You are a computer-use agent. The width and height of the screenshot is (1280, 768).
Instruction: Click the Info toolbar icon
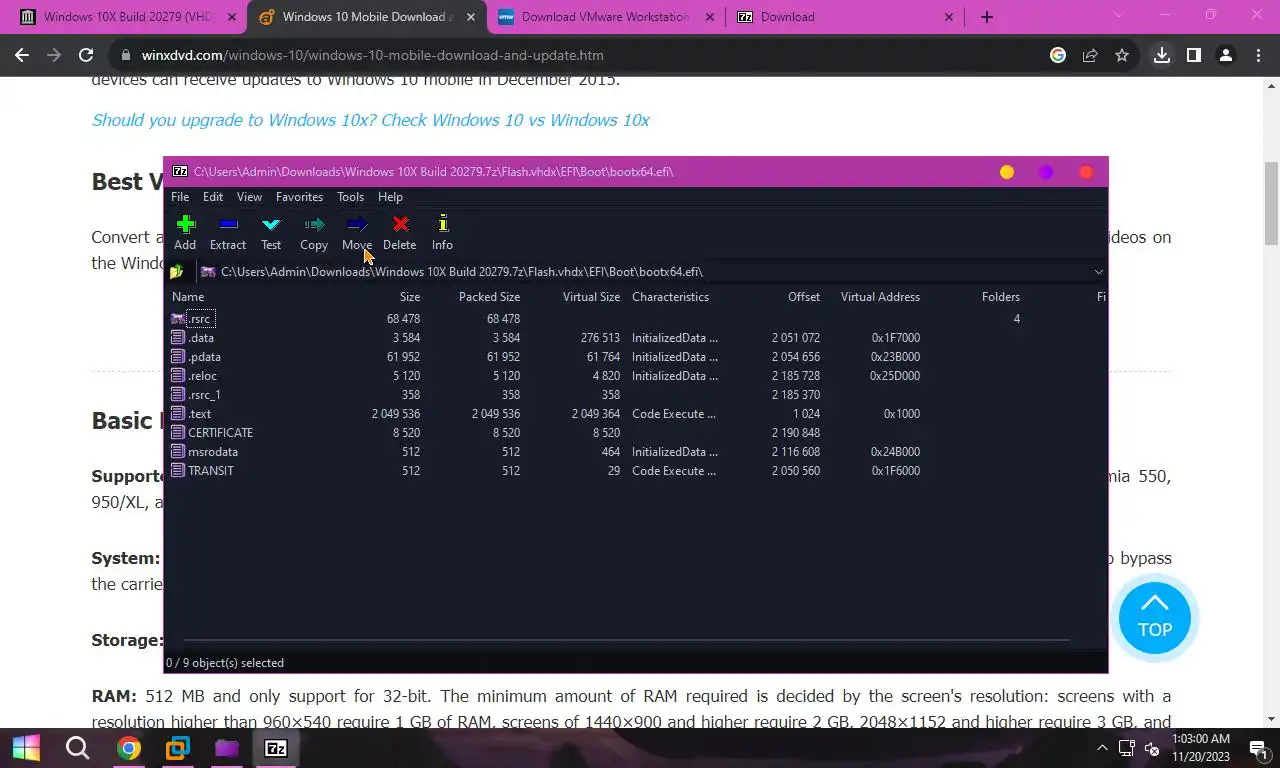(x=442, y=224)
